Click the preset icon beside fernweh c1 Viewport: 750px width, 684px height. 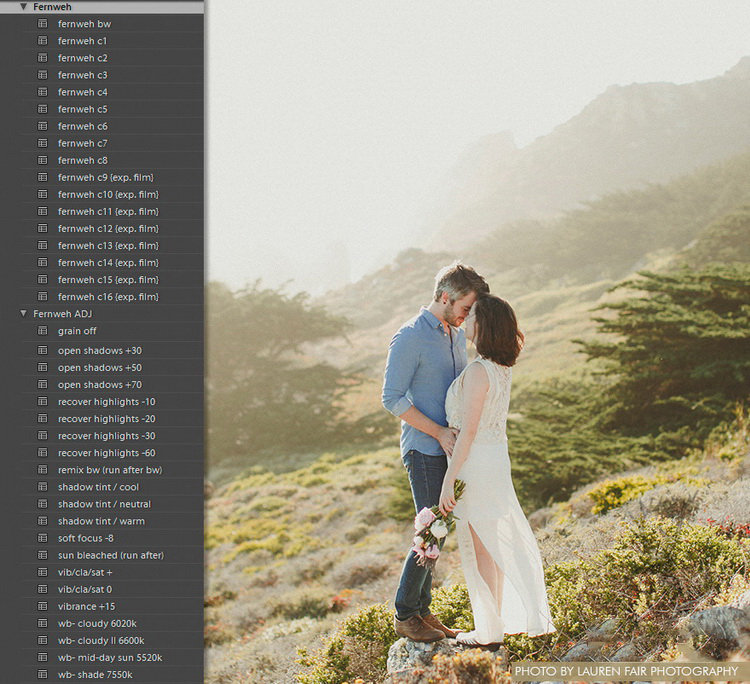pyautogui.click(x=43, y=41)
